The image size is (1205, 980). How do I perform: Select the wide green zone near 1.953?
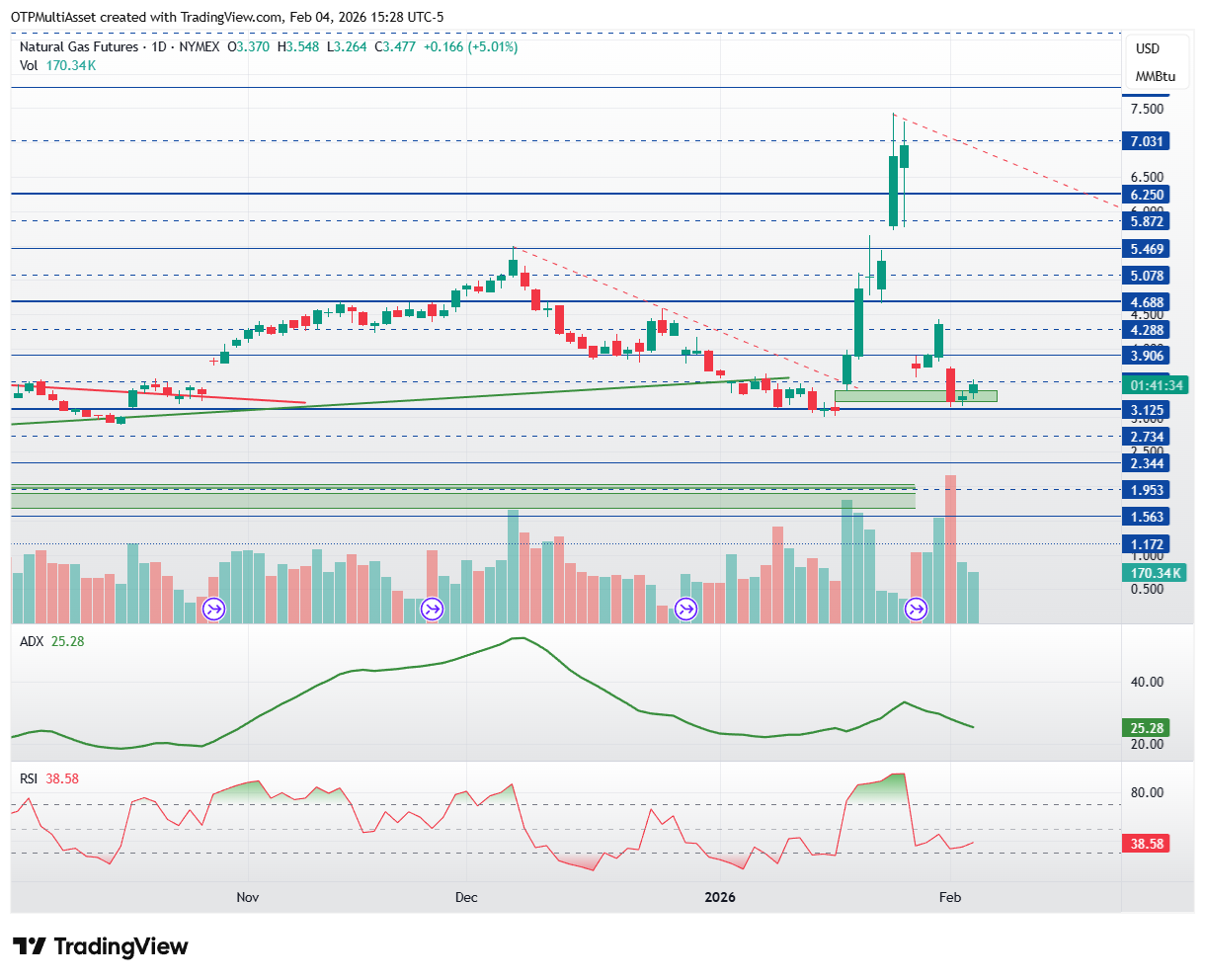coord(462,498)
